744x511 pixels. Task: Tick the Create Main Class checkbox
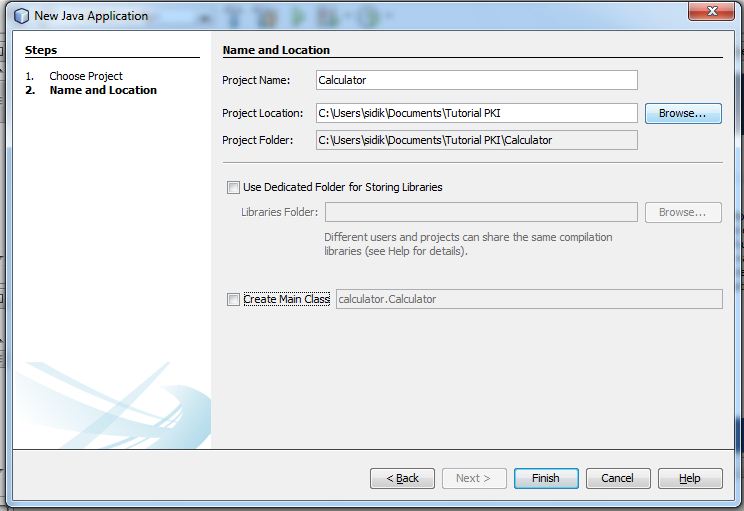click(233, 299)
